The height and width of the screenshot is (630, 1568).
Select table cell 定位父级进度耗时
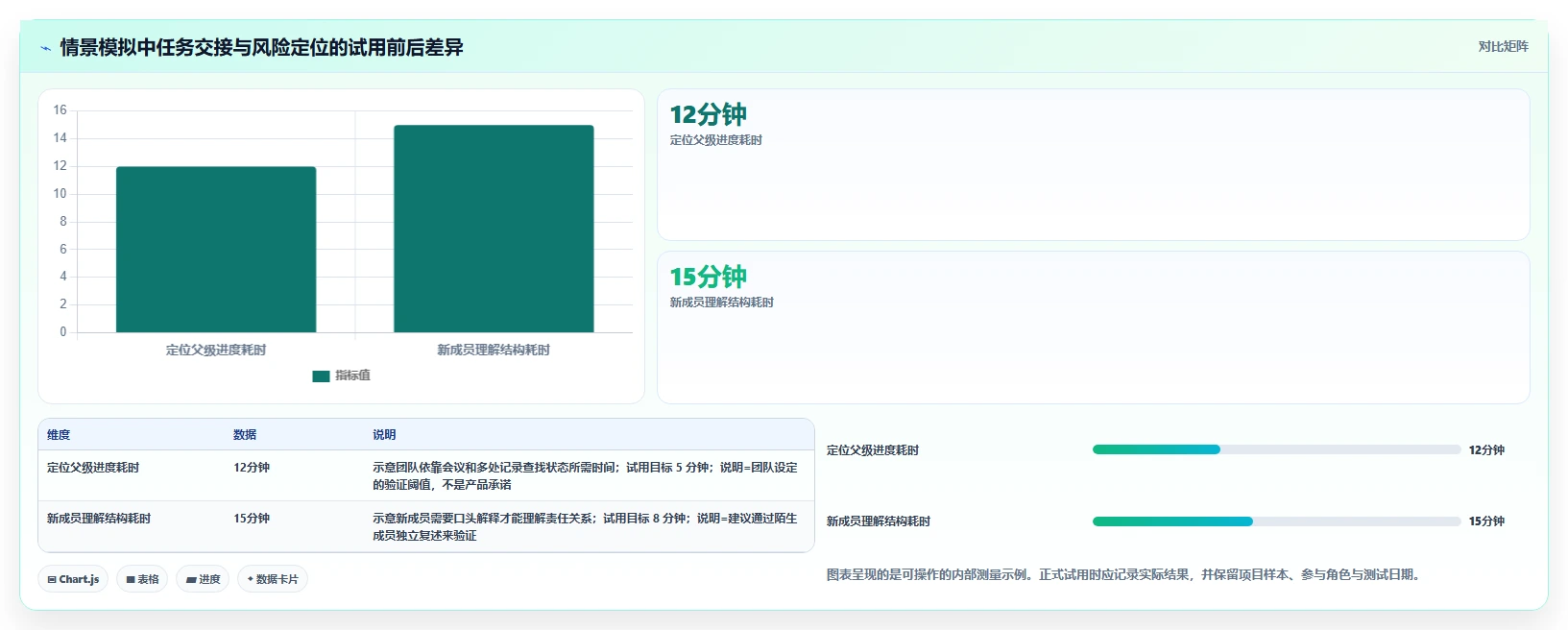click(x=93, y=468)
